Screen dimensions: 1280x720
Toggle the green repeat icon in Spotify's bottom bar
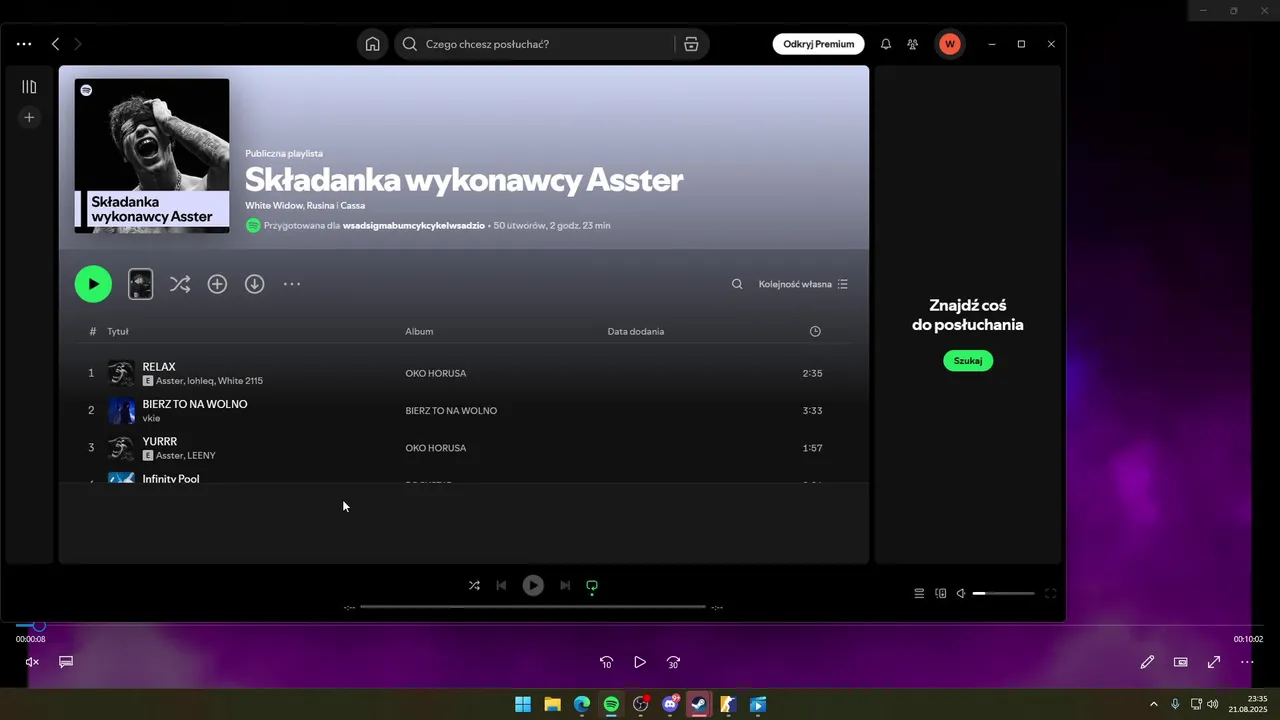592,586
